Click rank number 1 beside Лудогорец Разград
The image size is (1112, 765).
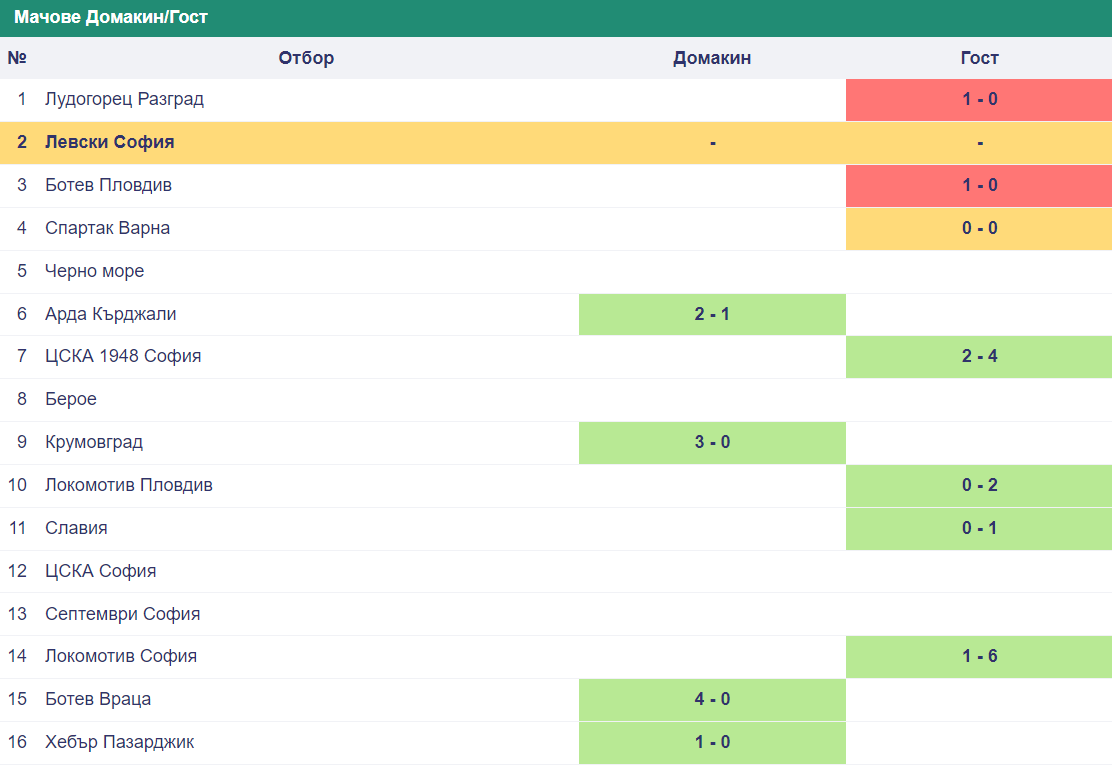point(22,99)
